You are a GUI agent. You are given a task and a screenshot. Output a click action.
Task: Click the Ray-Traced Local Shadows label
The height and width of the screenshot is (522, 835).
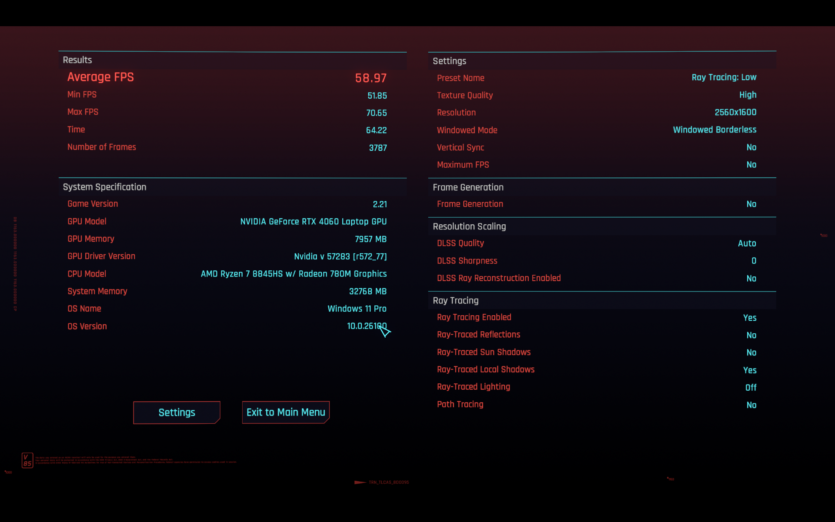pyautogui.click(x=486, y=370)
